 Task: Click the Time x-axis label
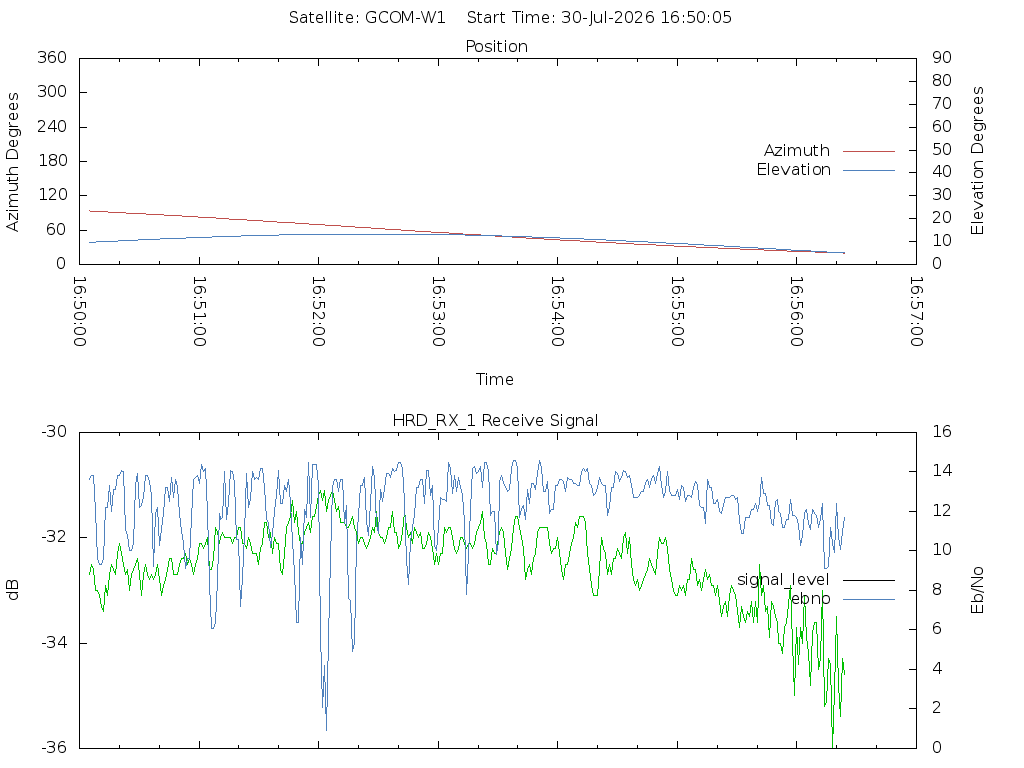coord(494,379)
